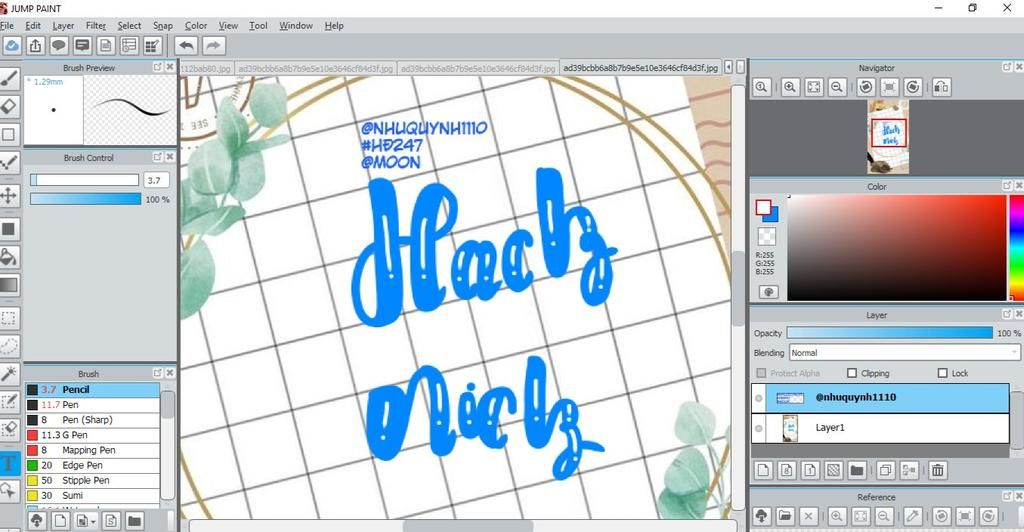This screenshot has width=1024, height=532.
Task: Click Navigator flip canvas icon
Action: pyautogui.click(x=942, y=87)
